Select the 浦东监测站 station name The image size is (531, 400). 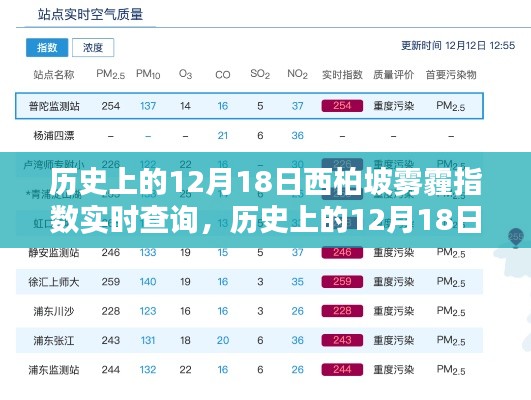click(54, 370)
